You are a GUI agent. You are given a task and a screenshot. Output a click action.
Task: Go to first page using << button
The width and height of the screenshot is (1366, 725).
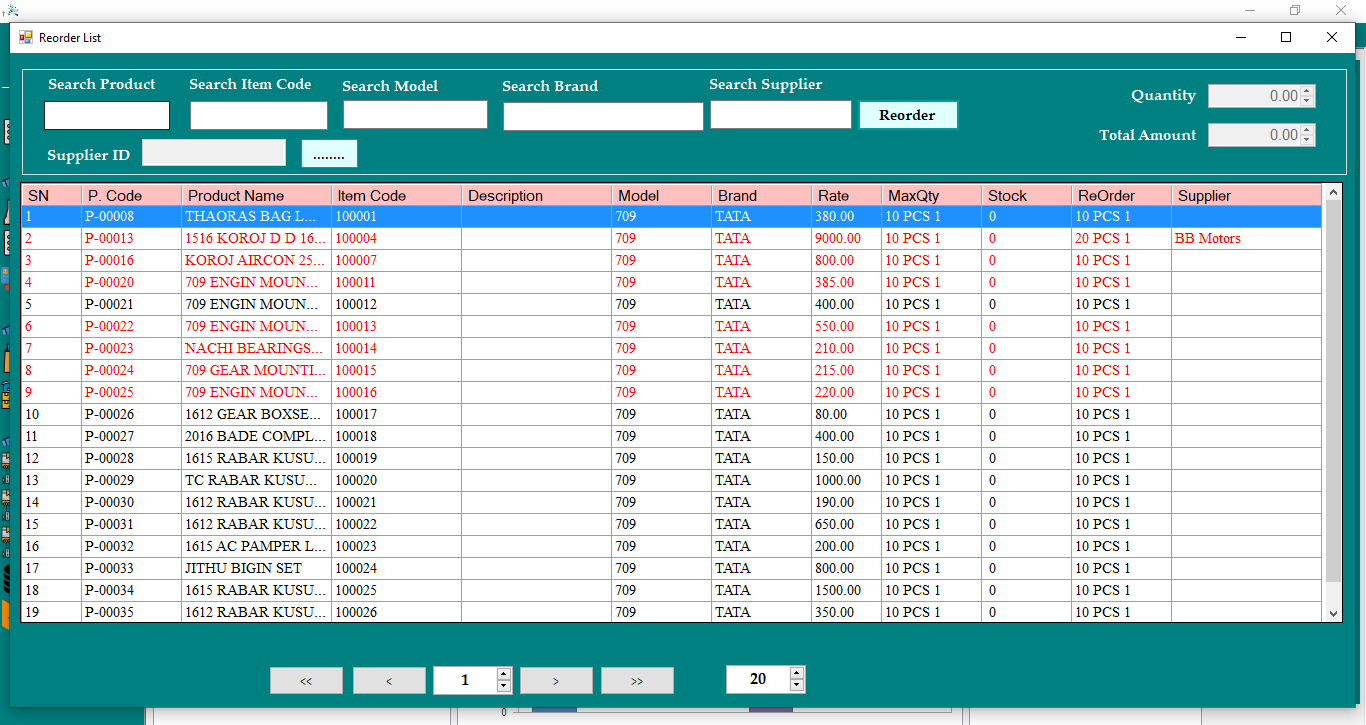306,680
